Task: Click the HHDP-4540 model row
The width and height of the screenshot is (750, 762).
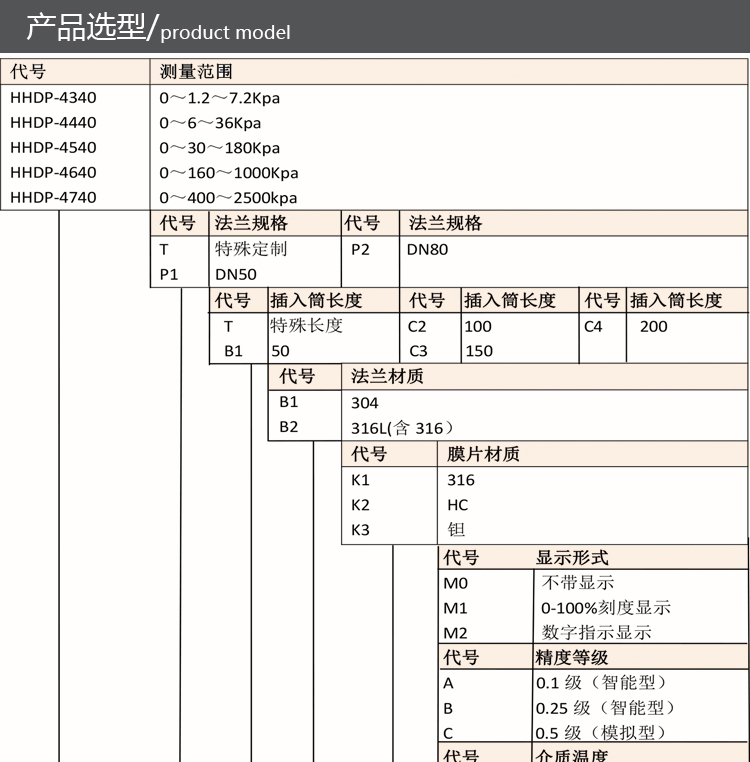Action: tap(53, 148)
